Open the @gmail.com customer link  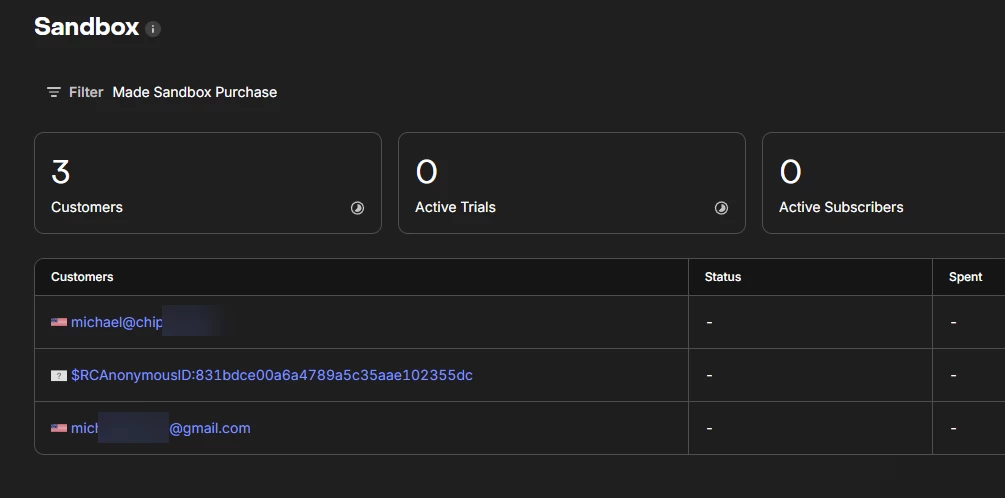pyautogui.click(x=161, y=428)
